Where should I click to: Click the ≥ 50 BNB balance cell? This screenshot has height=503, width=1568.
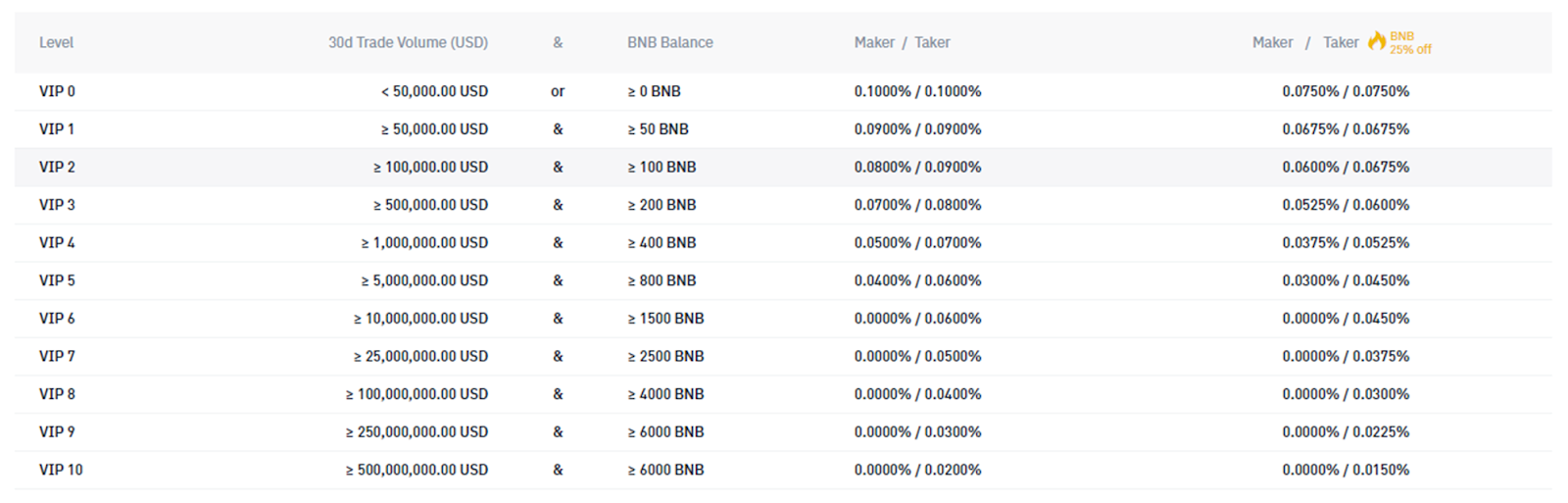[658, 129]
